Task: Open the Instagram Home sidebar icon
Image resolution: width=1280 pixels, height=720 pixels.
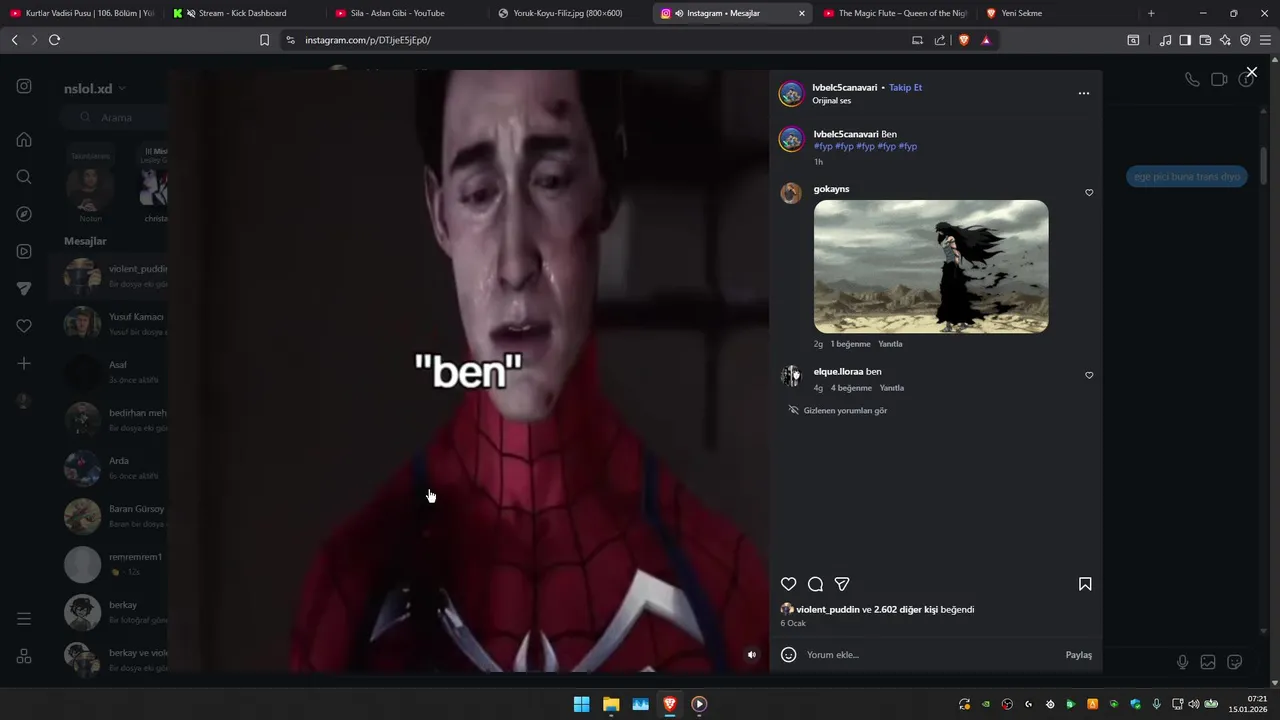Action: coord(24,140)
